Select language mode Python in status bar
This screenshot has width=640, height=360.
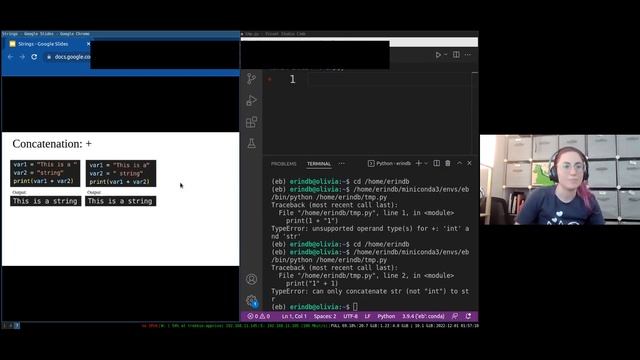click(x=386, y=316)
